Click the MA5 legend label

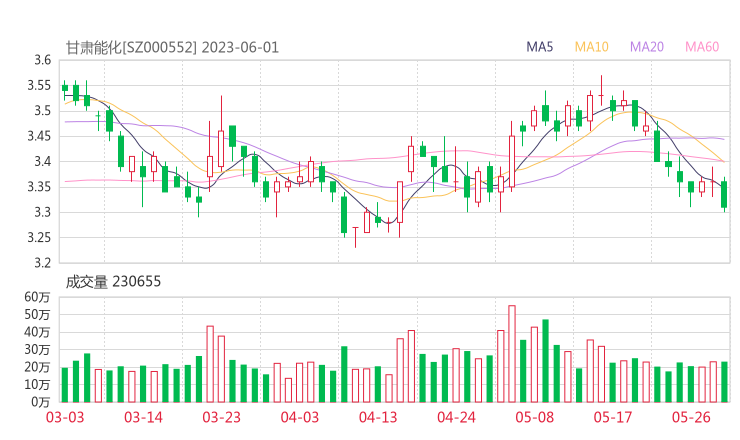point(539,47)
